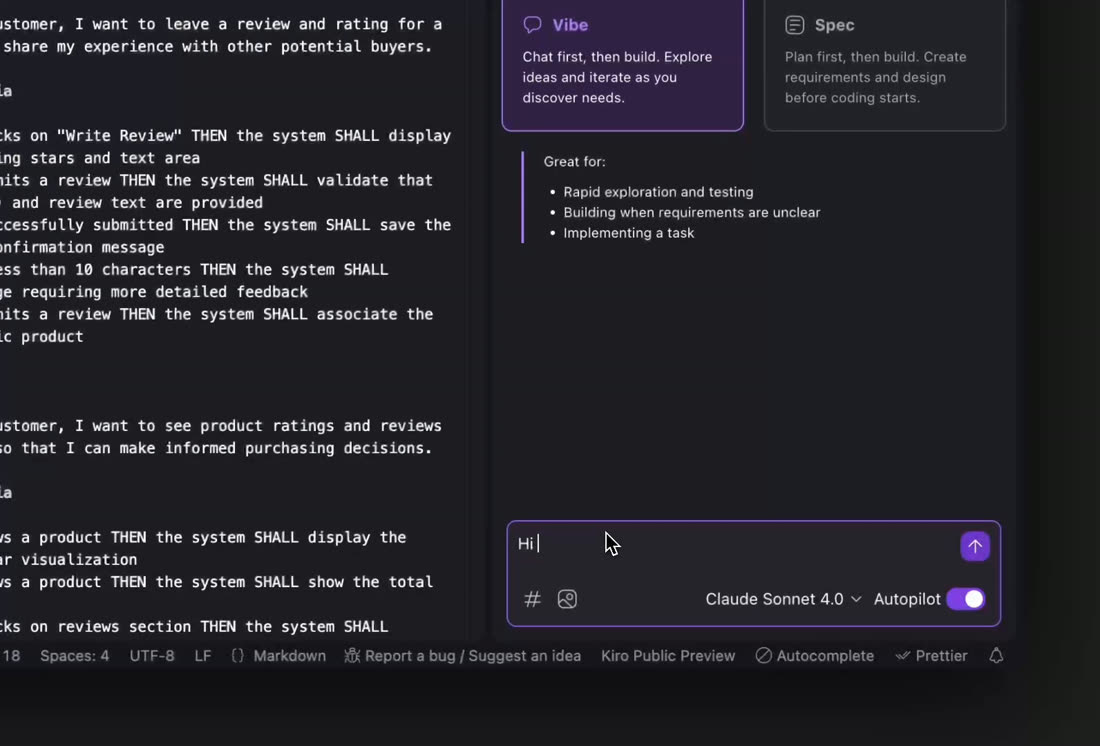Click the editor line 'requiring more detailed feedback'

(154, 292)
